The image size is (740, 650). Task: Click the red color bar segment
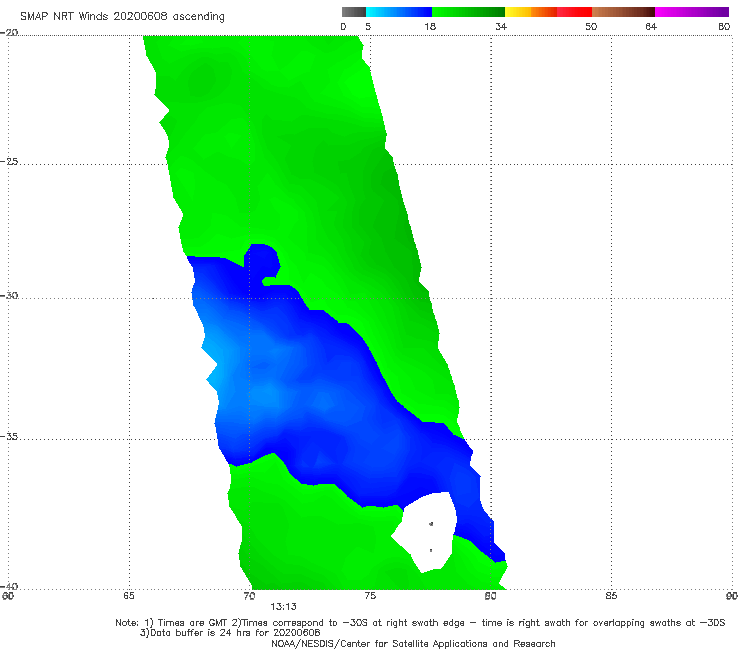pos(574,12)
